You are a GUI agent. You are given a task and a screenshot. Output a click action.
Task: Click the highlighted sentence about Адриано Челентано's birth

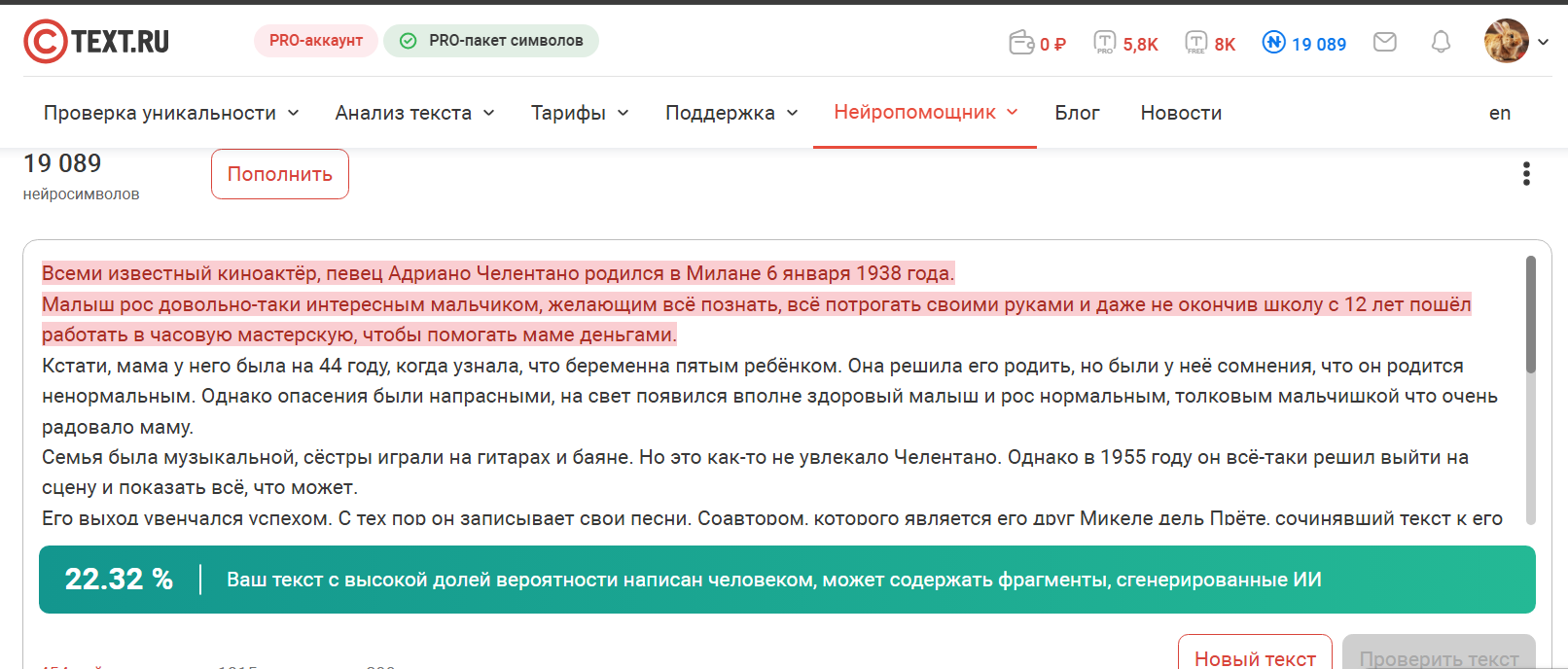click(x=498, y=273)
